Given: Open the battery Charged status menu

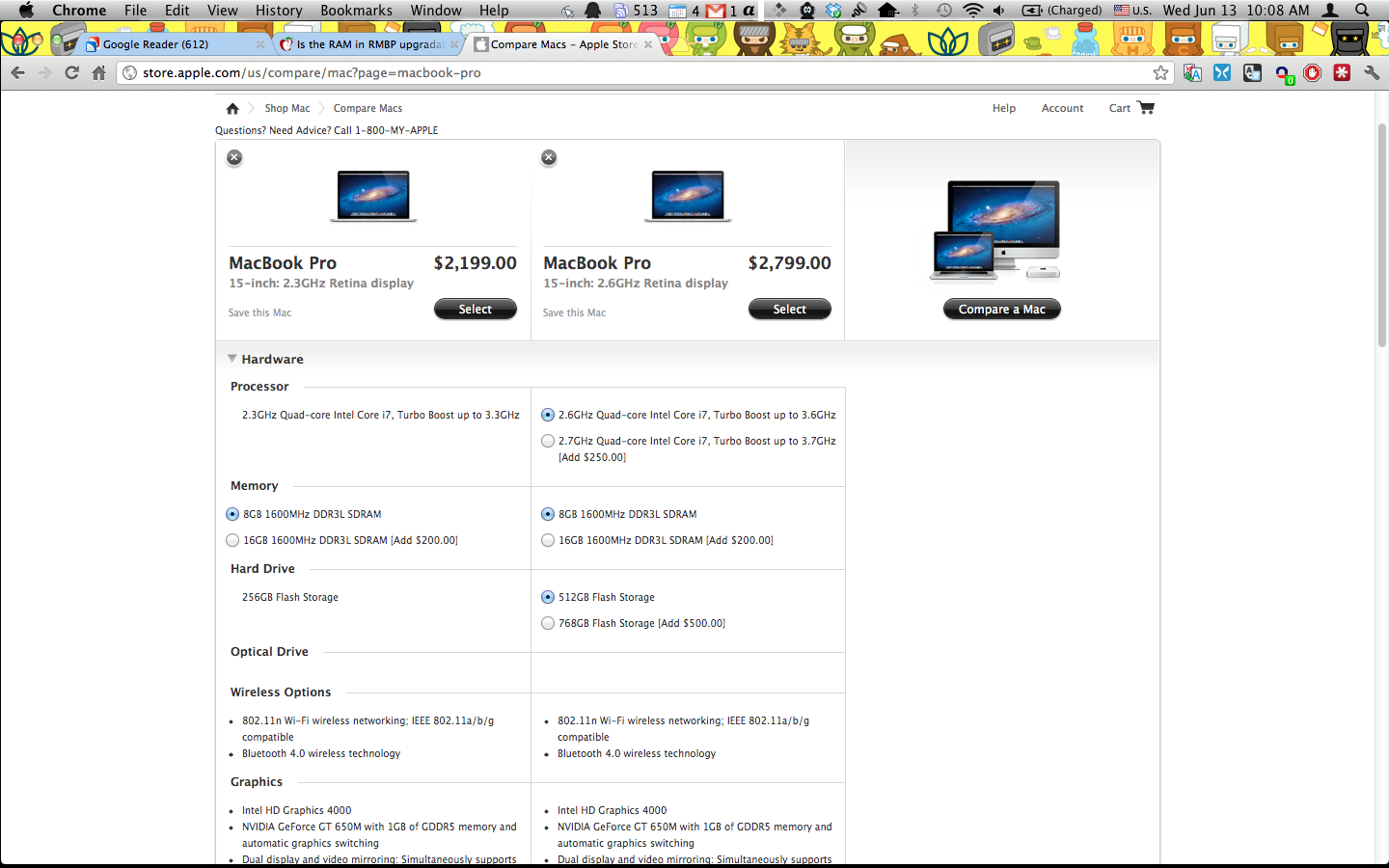Looking at the screenshot, I should [1061, 10].
